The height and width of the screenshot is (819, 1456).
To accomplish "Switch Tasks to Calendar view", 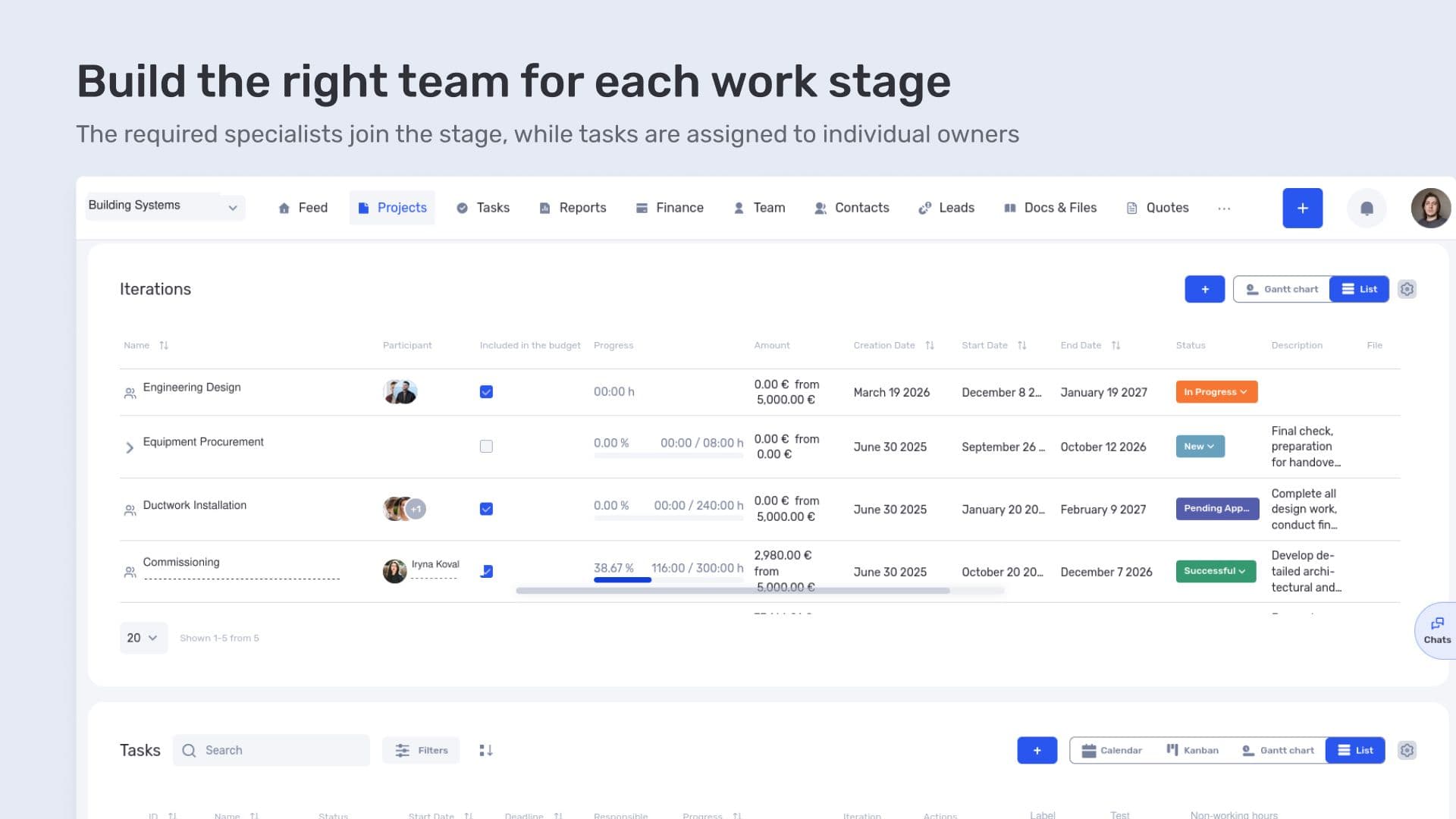I will click(1112, 750).
